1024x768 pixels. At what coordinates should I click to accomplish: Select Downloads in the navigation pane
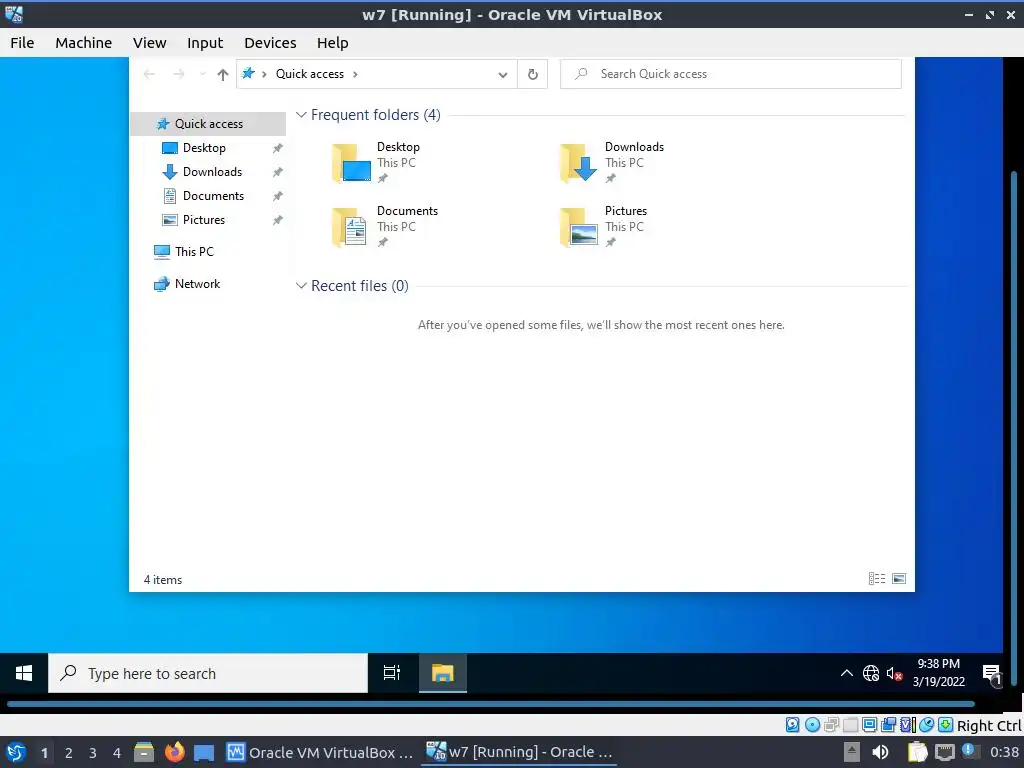coord(212,172)
